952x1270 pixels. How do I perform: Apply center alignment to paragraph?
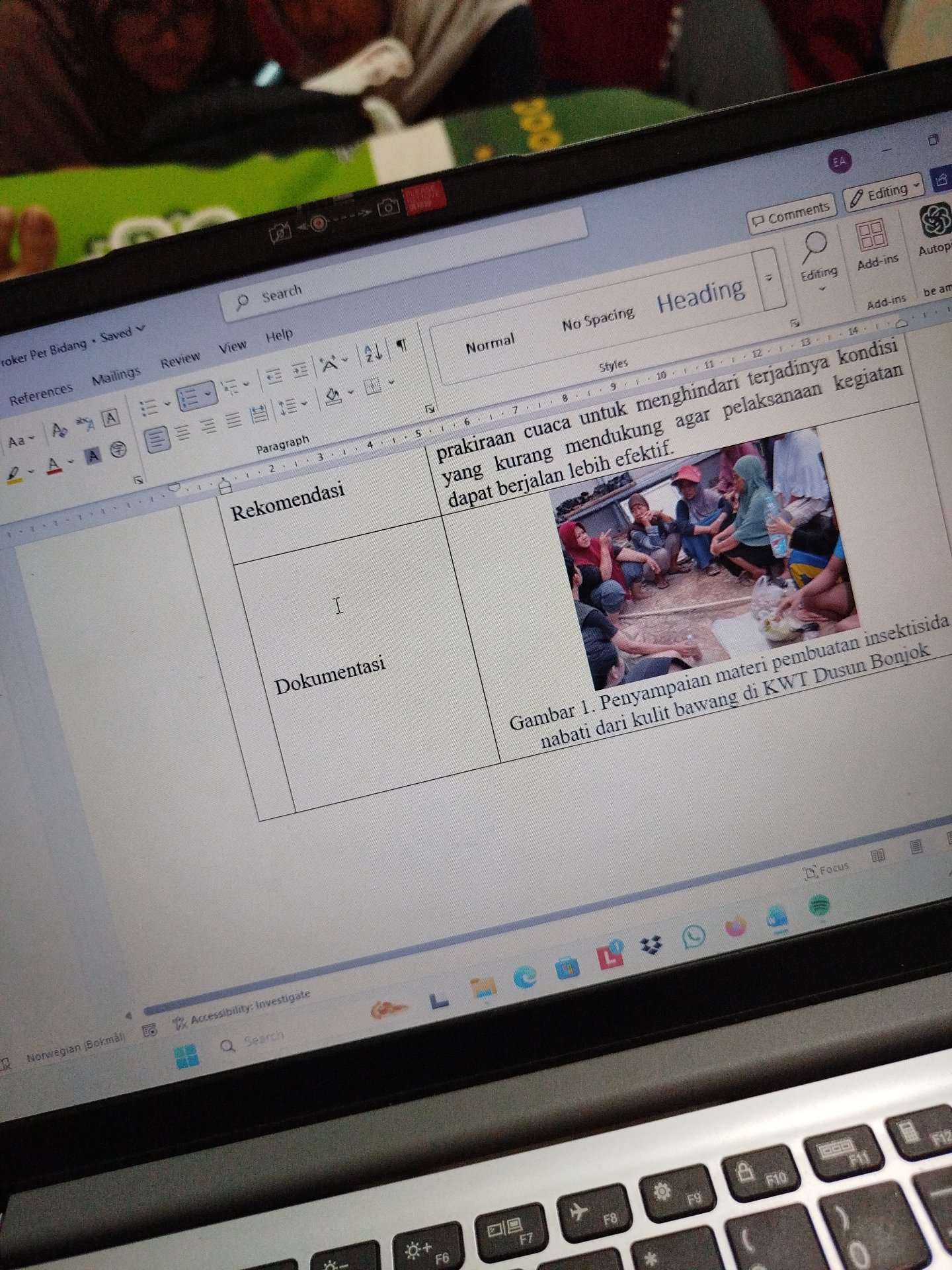click(182, 433)
